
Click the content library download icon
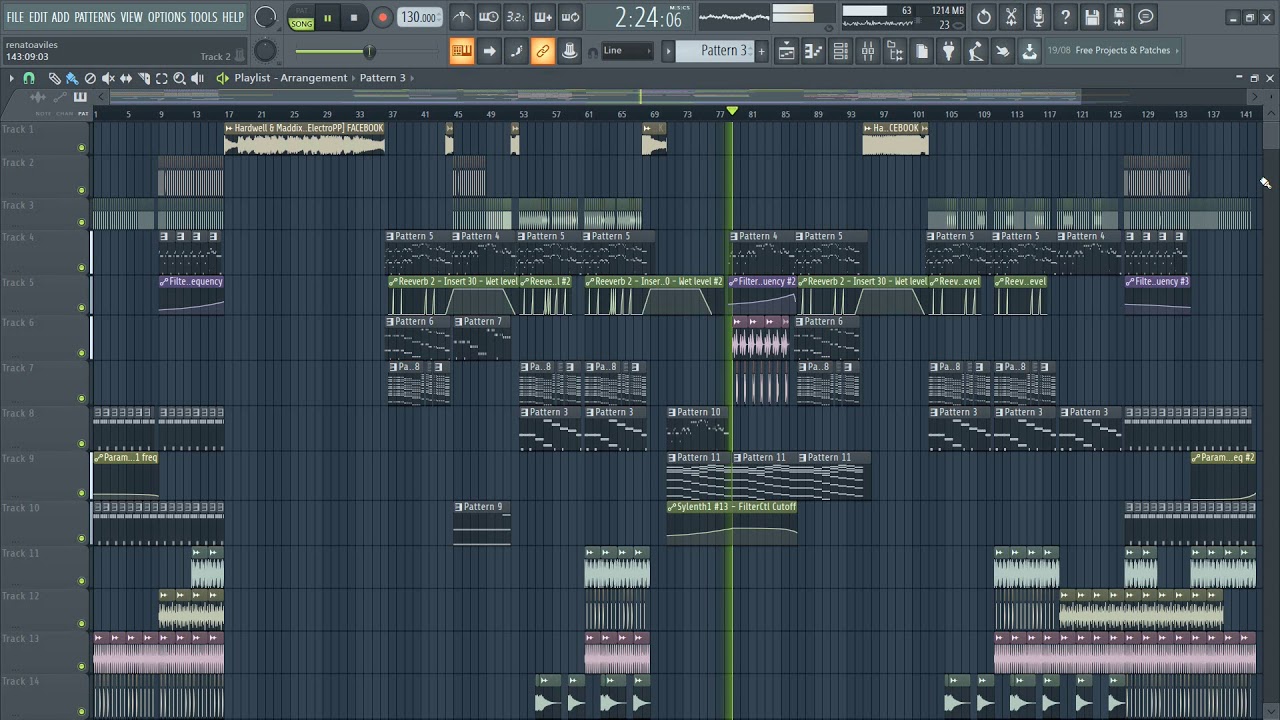pyautogui.click(x=1029, y=51)
